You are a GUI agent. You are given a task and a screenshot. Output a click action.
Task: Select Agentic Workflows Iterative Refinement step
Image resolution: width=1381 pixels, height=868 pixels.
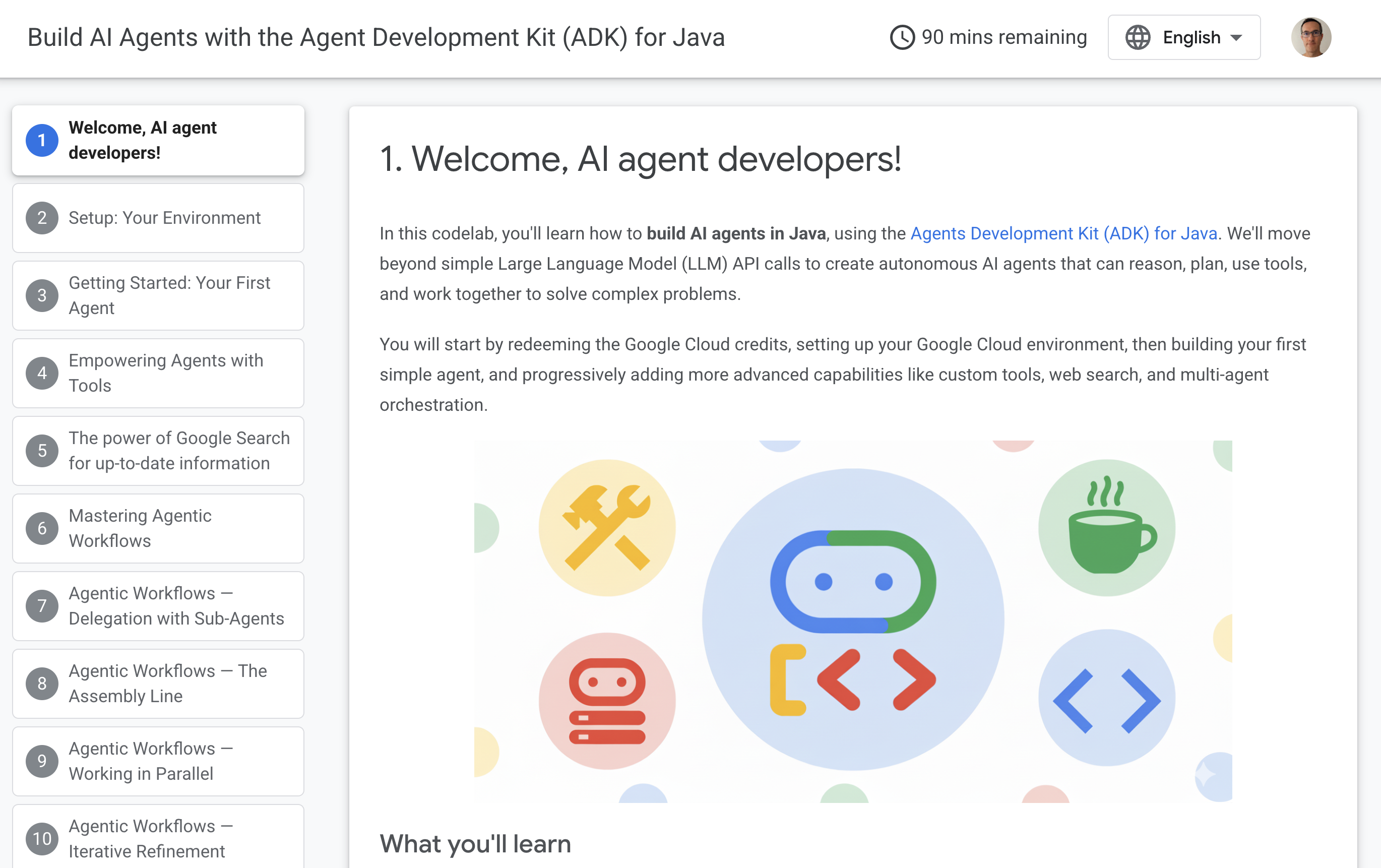pyautogui.click(x=150, y=839)
